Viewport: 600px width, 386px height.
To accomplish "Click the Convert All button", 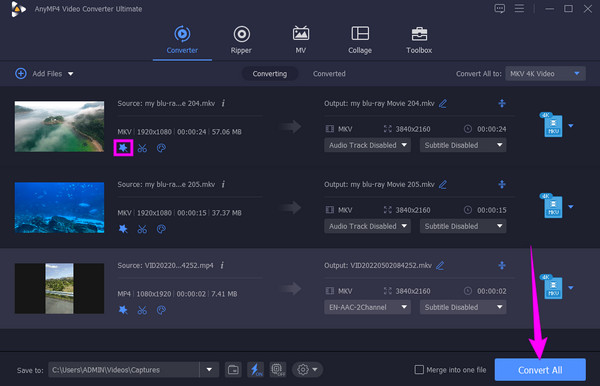I will tap(540, 370).
